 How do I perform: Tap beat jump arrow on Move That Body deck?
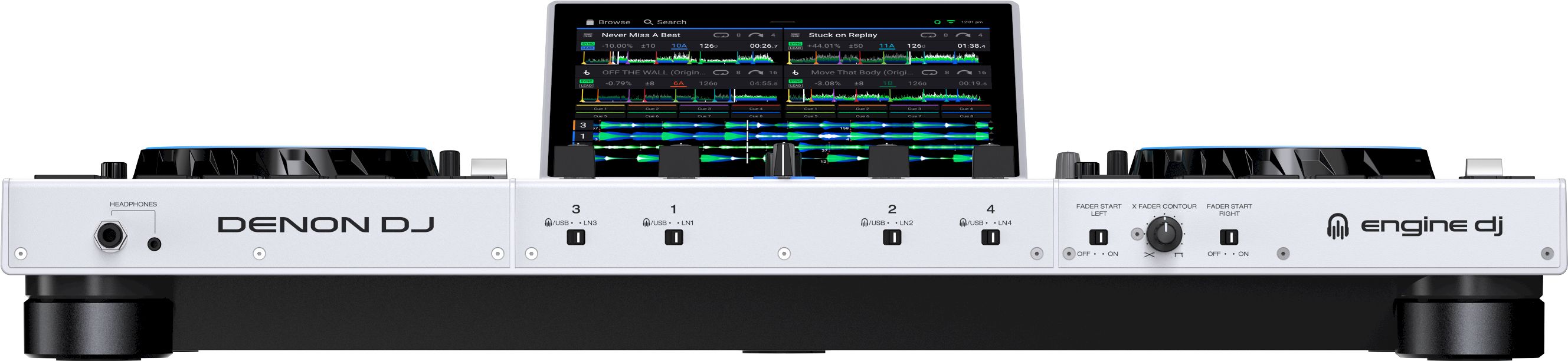tap(964, 72)
